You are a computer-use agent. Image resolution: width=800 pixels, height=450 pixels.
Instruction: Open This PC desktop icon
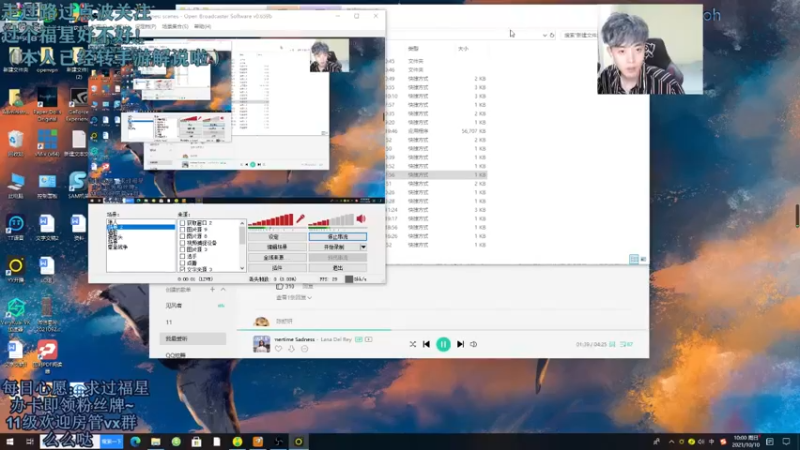pos(16,185)
